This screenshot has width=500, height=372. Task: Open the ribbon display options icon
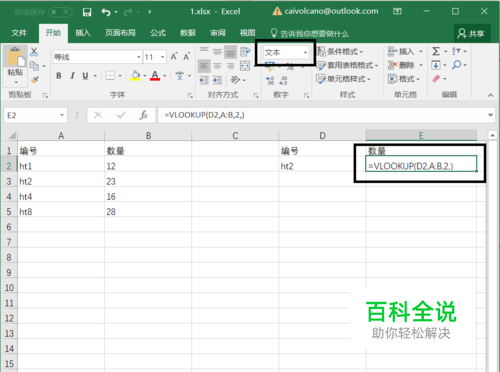click(397, 12)
